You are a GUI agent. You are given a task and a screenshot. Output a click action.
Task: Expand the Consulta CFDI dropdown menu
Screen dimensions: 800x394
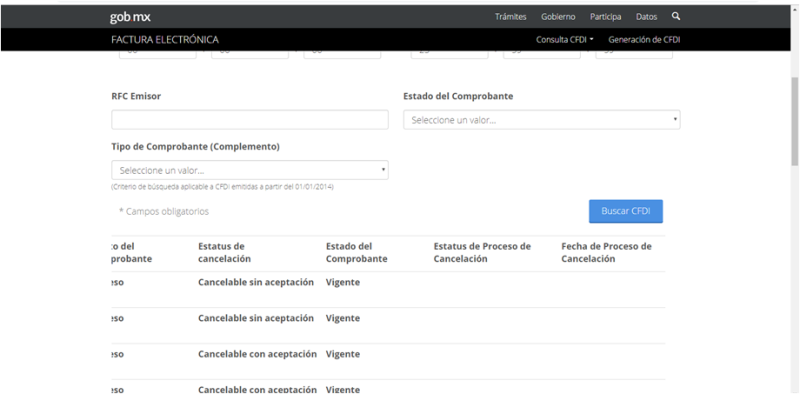tap(564, 40)
